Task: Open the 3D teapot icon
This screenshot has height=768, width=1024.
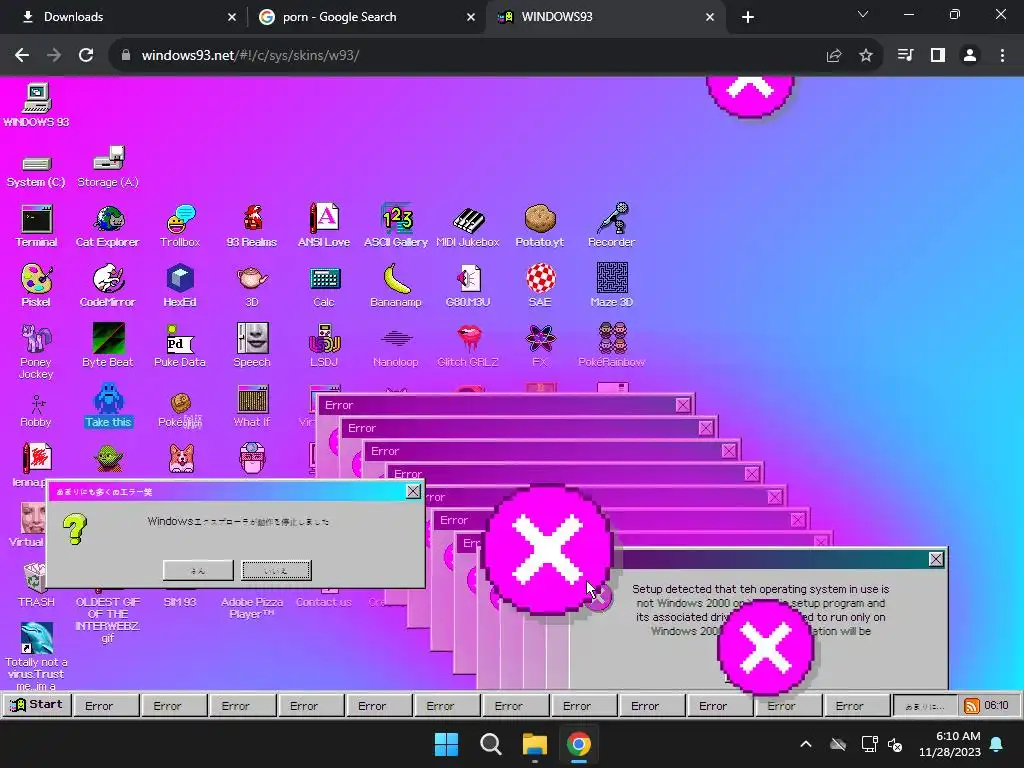Action: 251,285
